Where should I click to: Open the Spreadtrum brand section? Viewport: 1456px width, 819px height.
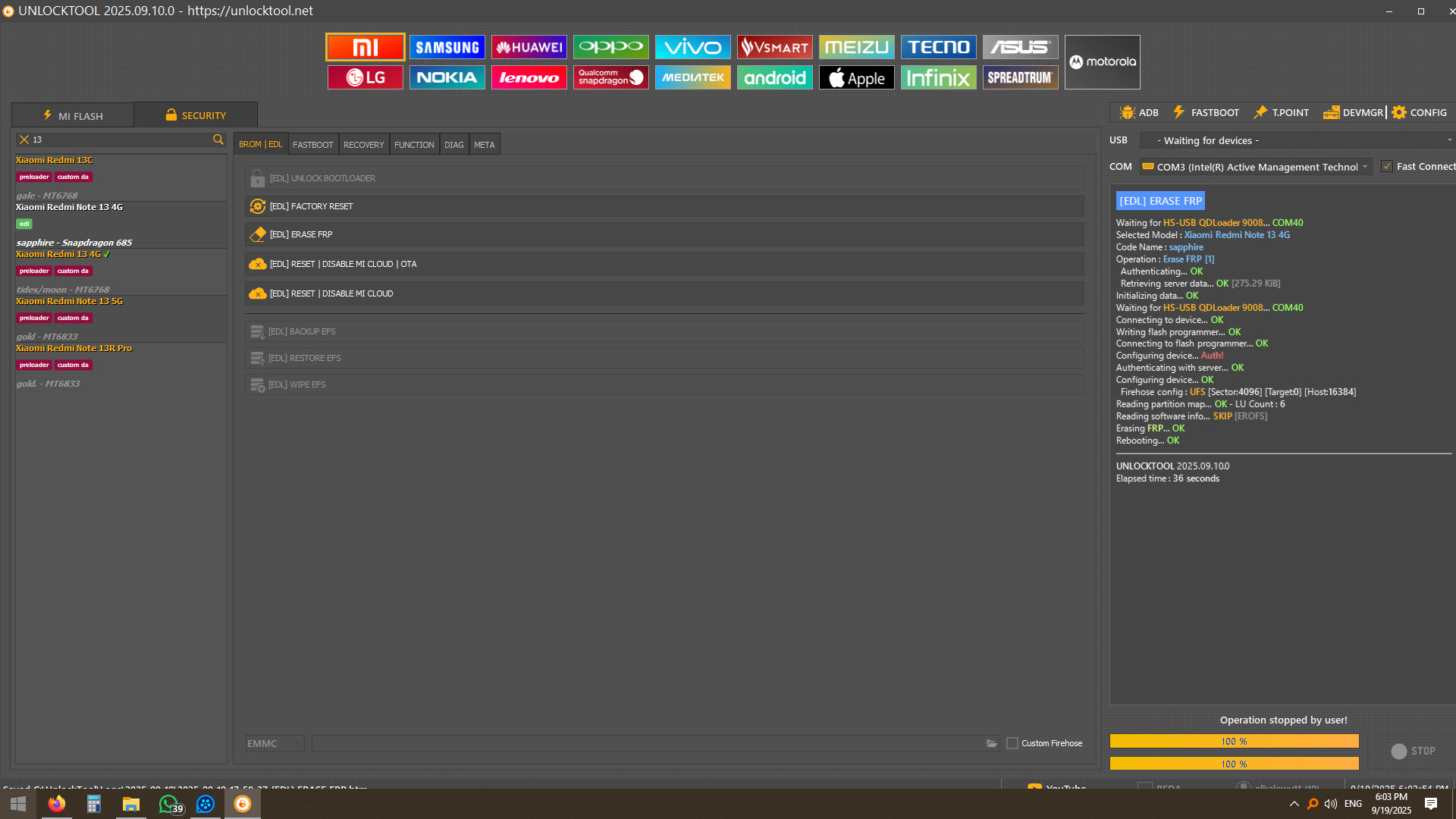(1021, 77)
